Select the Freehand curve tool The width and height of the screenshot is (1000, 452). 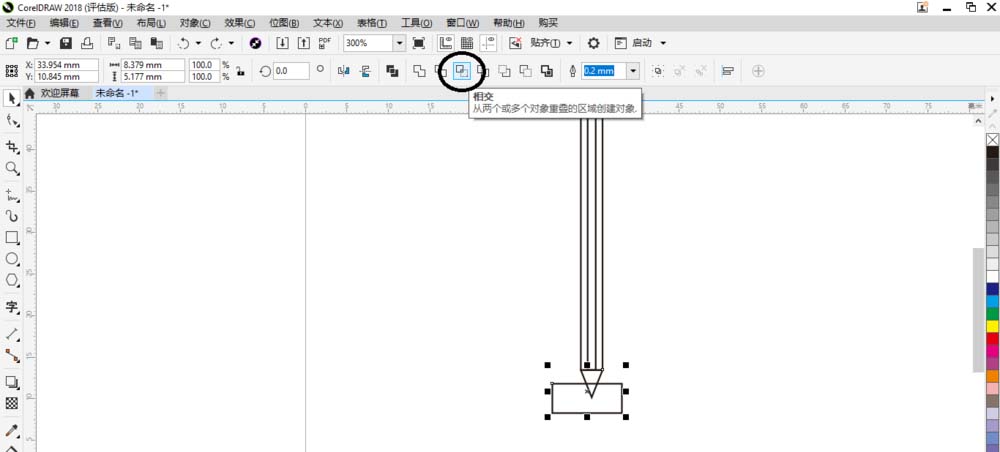pos(12,194)
